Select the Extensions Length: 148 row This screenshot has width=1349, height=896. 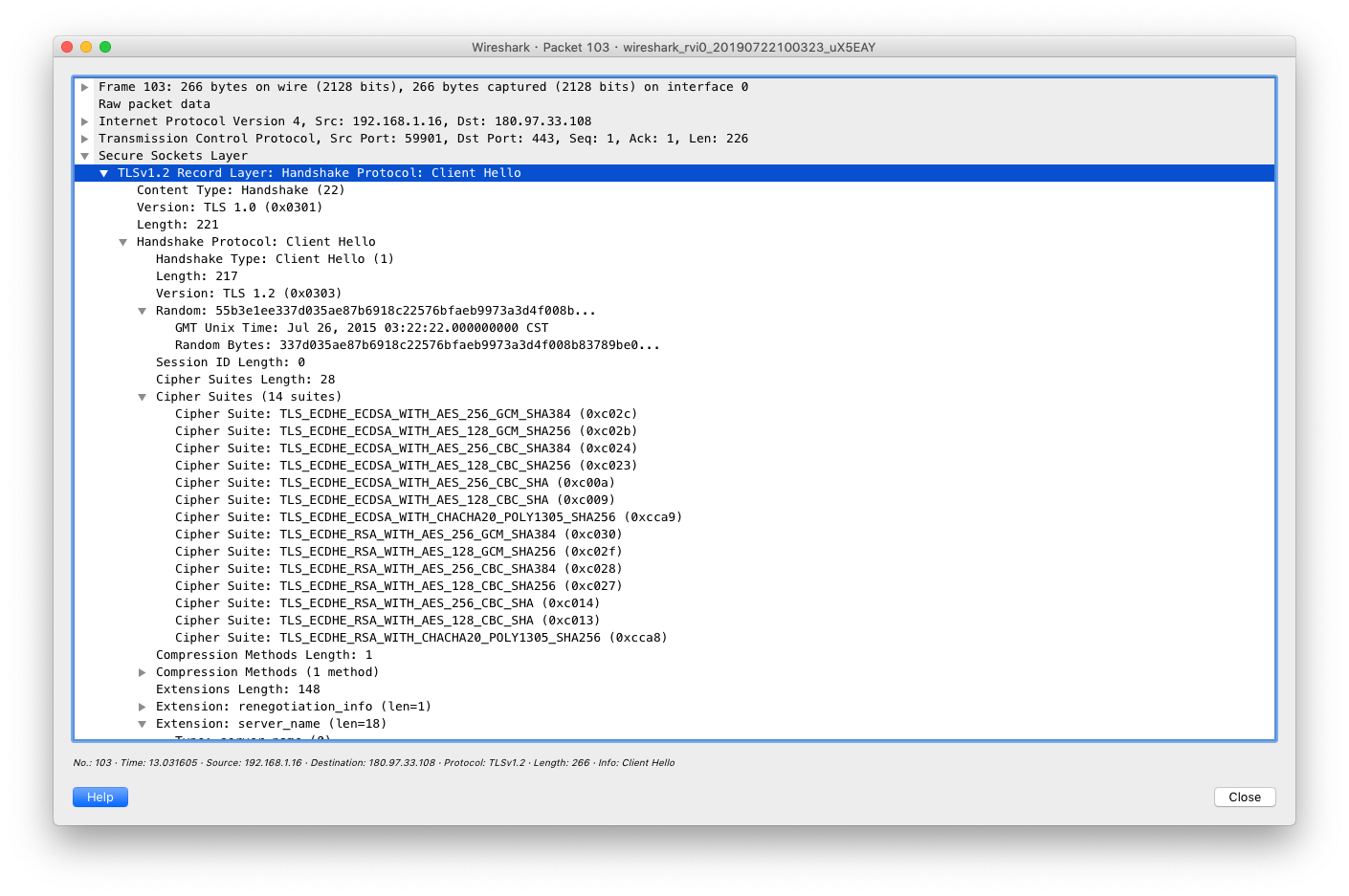[238, 689]
